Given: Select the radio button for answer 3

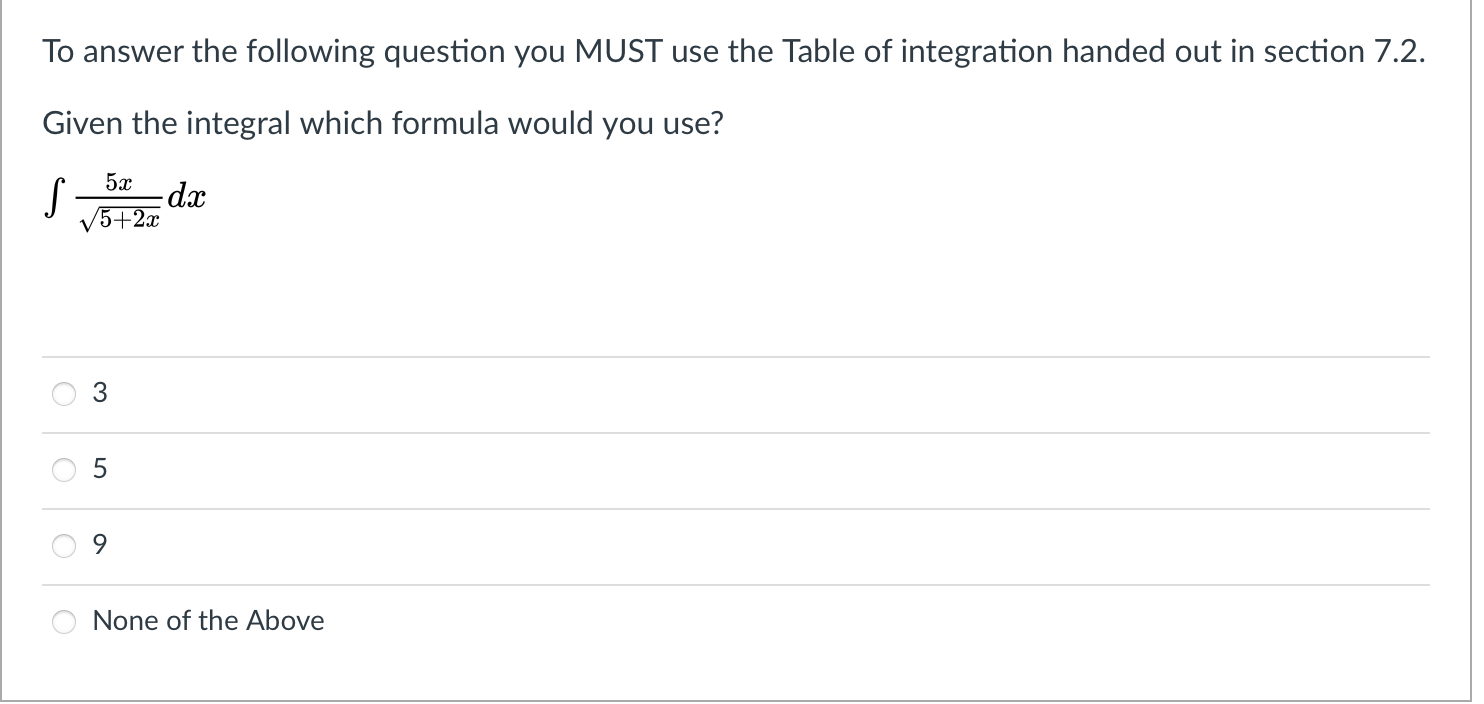Looking at the screenshot, I should [x=64, y=394].
